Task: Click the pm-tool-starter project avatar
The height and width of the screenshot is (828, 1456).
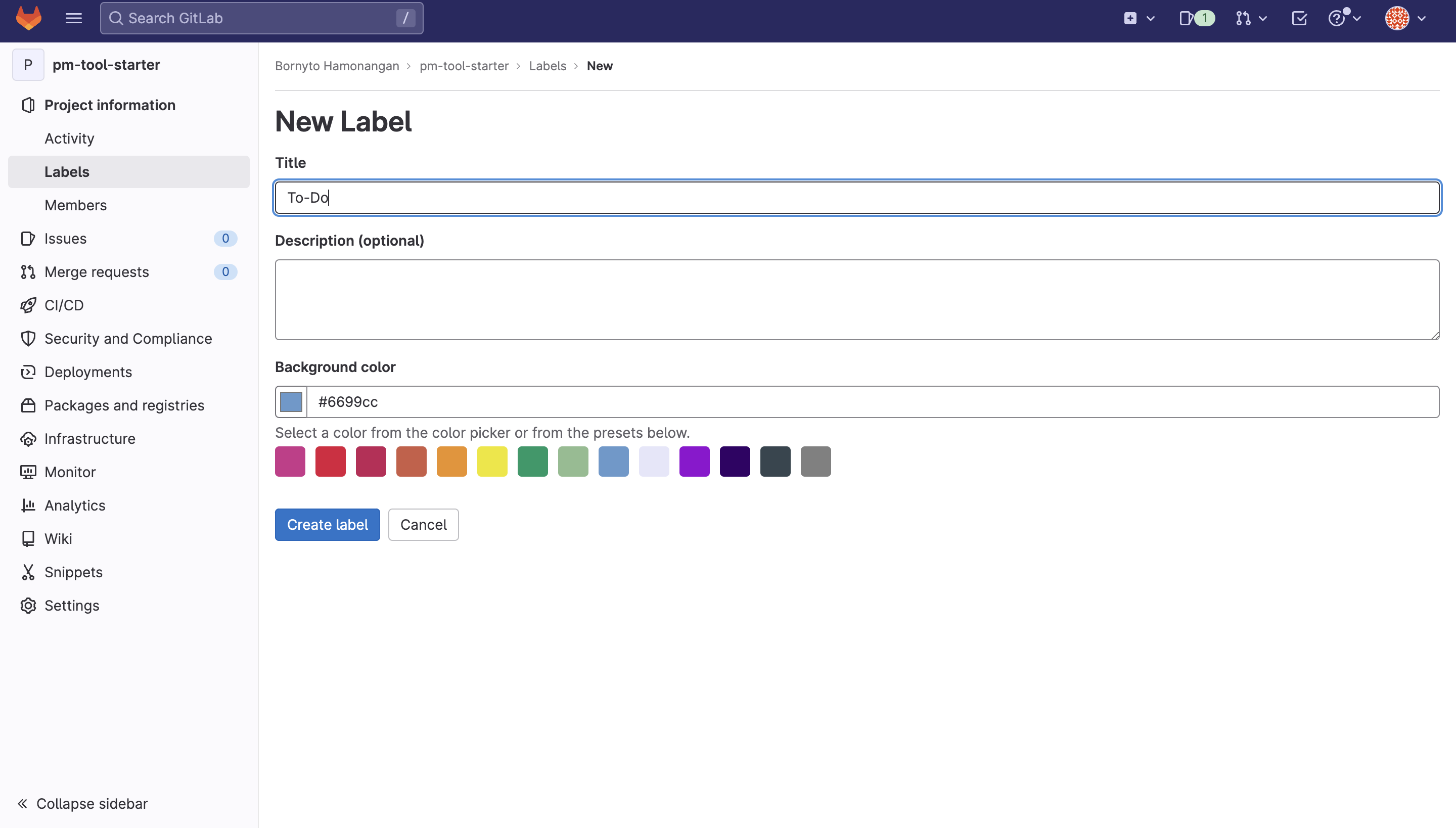Action: [28, 65]
